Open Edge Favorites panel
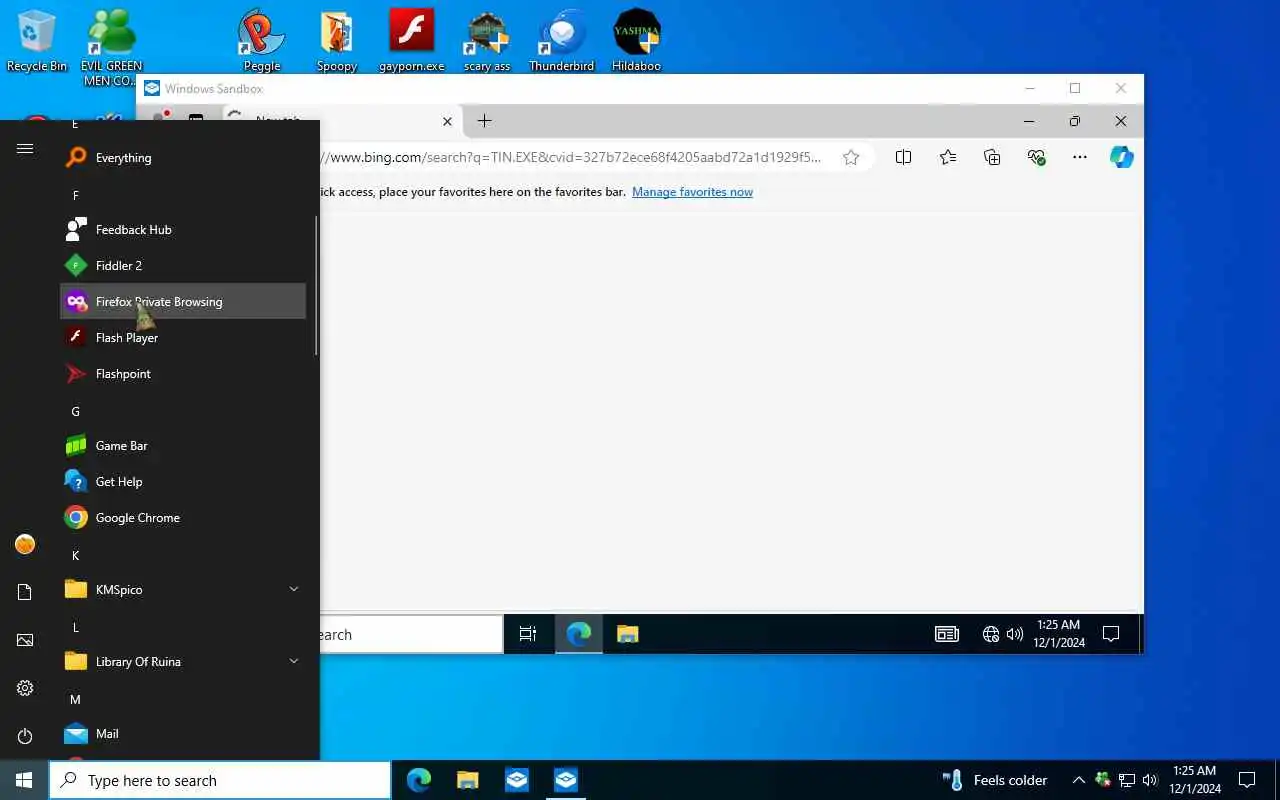1280x800 pixels. pos(948,157)
